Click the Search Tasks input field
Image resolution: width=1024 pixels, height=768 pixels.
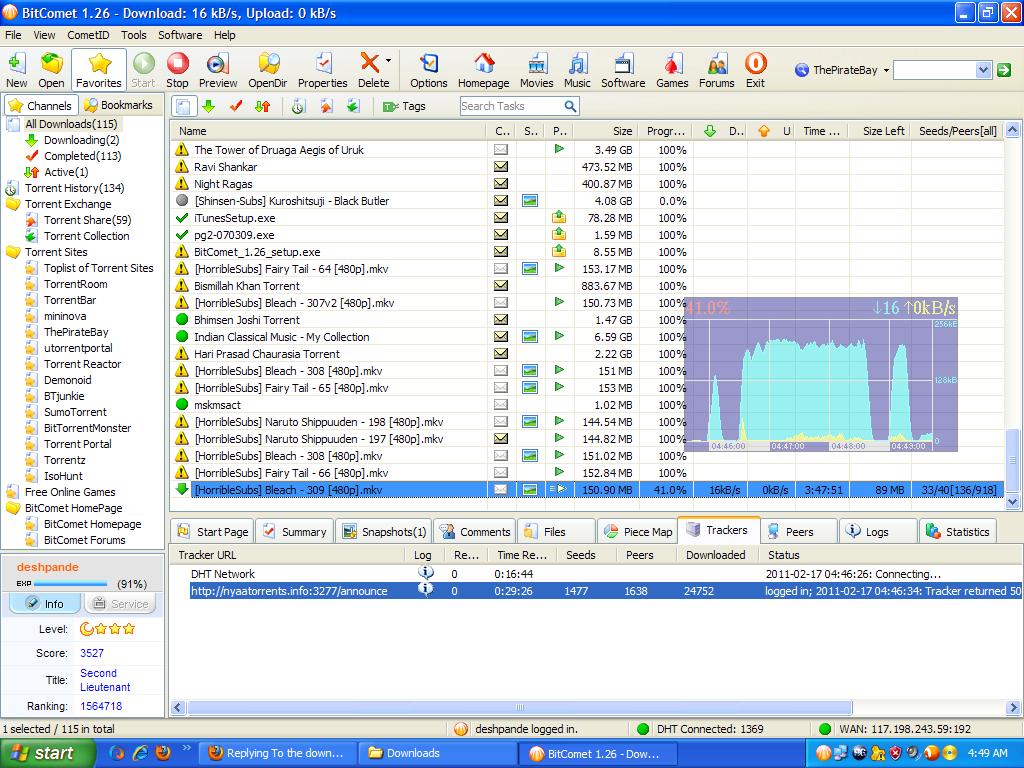click(x=511, y=106)
